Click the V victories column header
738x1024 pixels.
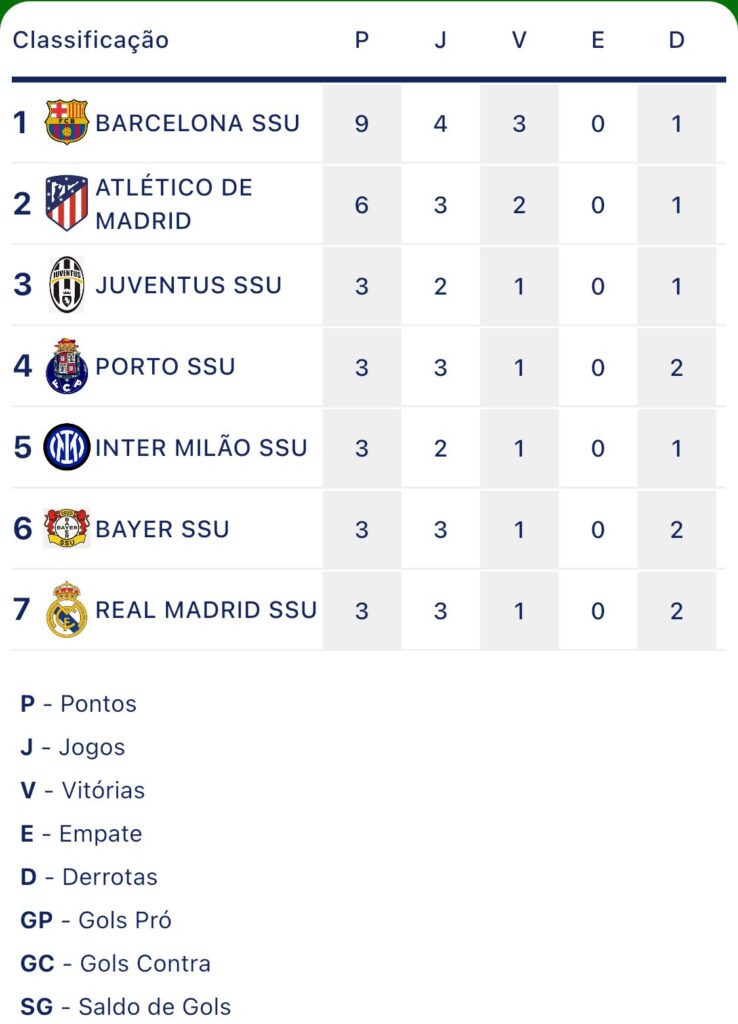pyautogui.click(x=519, y=40)
